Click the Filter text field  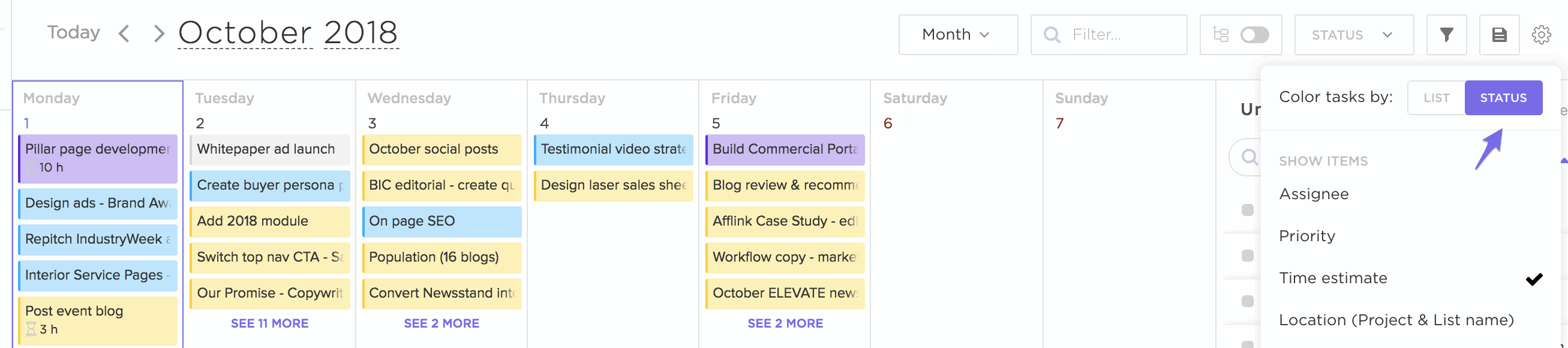(1120, 35)
